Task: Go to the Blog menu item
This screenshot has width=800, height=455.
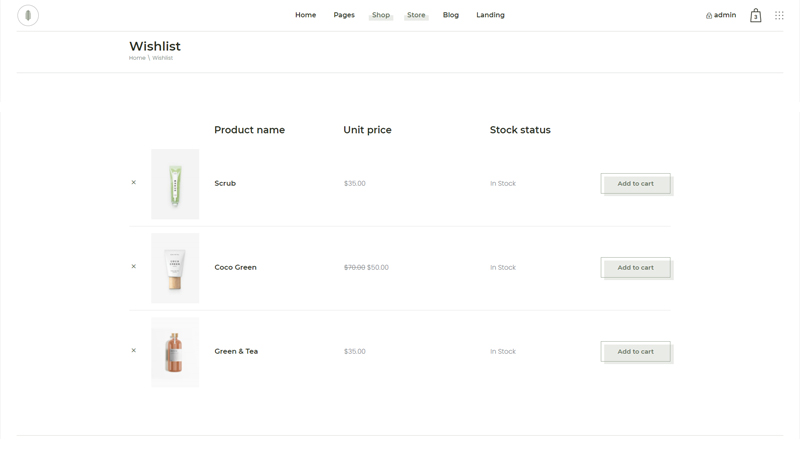Action: click(451, 15)
